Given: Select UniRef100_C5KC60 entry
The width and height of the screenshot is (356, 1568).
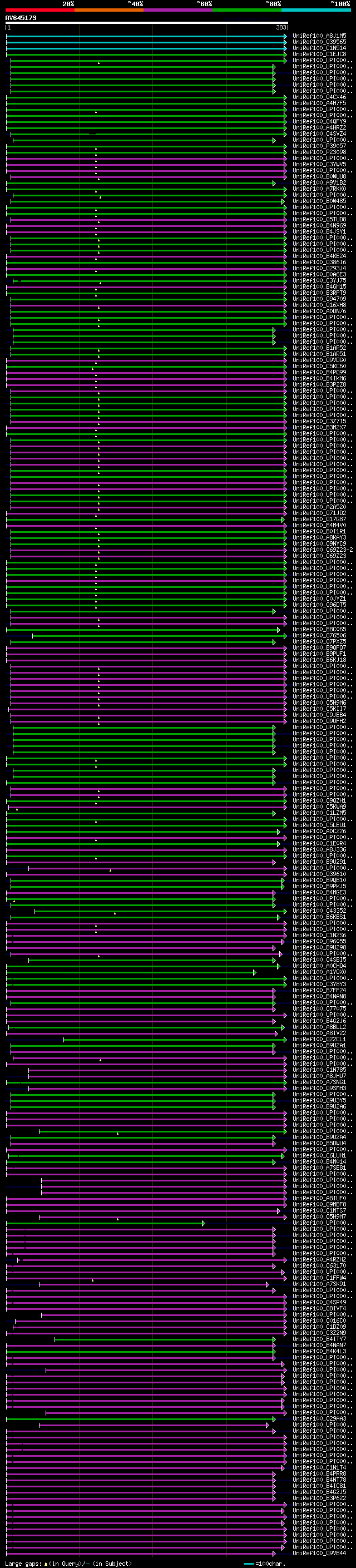Looking at the screenshot, I should click(x=319, y=367).
